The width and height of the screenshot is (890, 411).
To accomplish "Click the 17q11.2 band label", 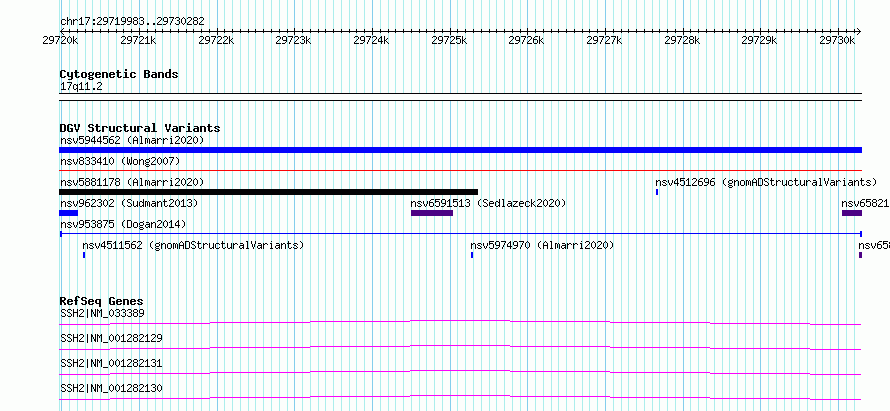I will coord(81,87).
